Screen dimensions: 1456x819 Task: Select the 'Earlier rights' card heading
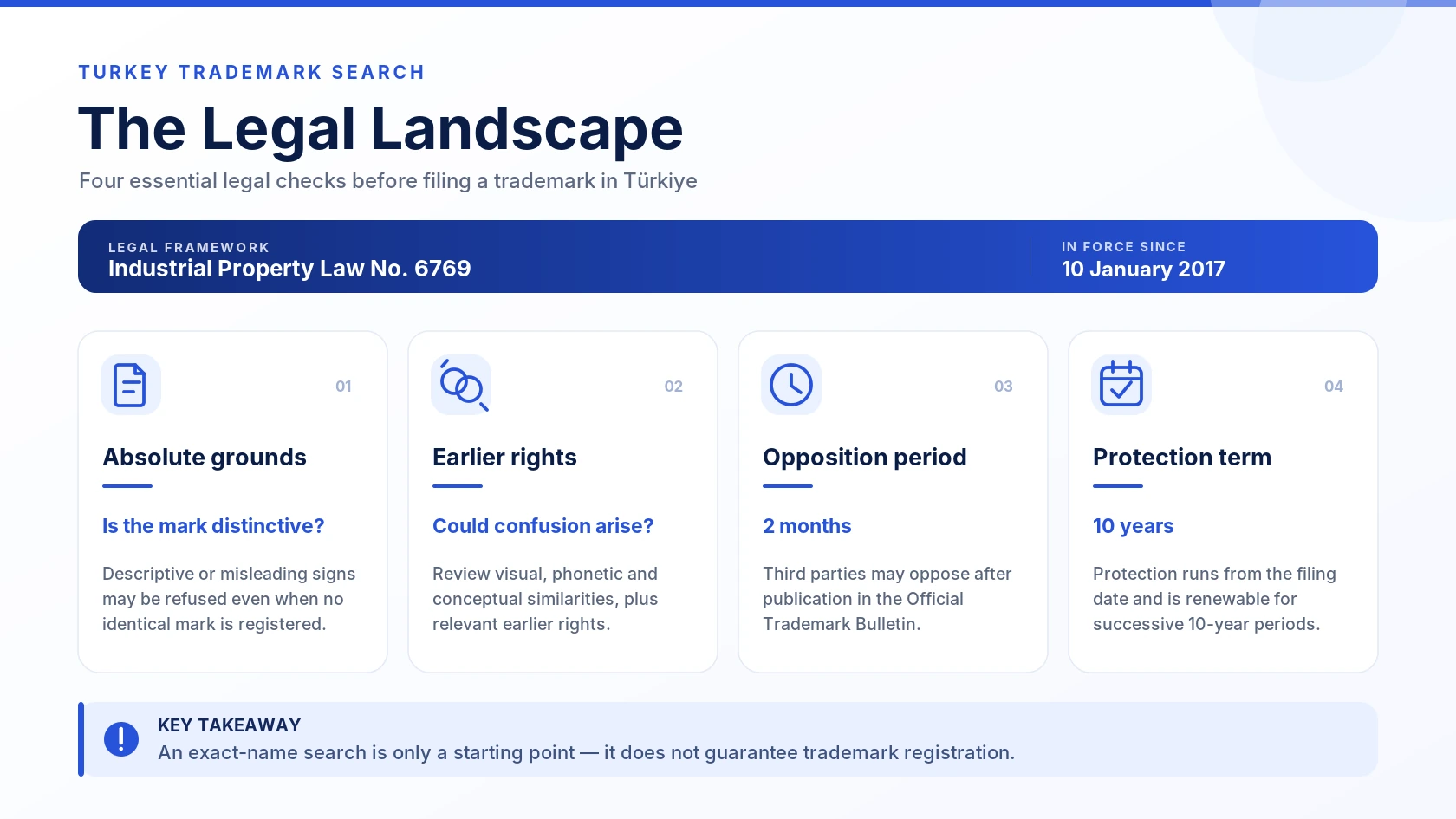[504, 457]
